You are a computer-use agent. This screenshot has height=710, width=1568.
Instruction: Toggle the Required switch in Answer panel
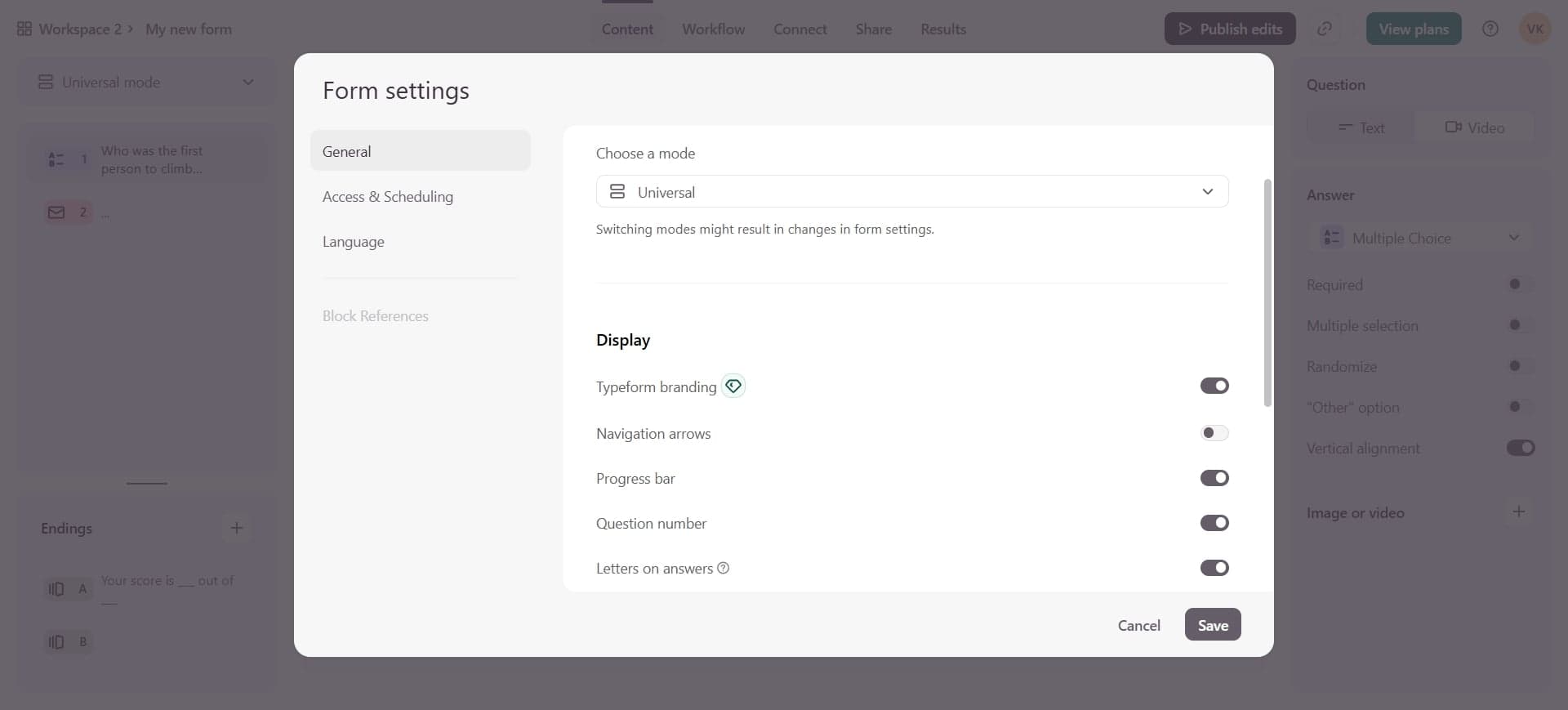(1521, 284)
